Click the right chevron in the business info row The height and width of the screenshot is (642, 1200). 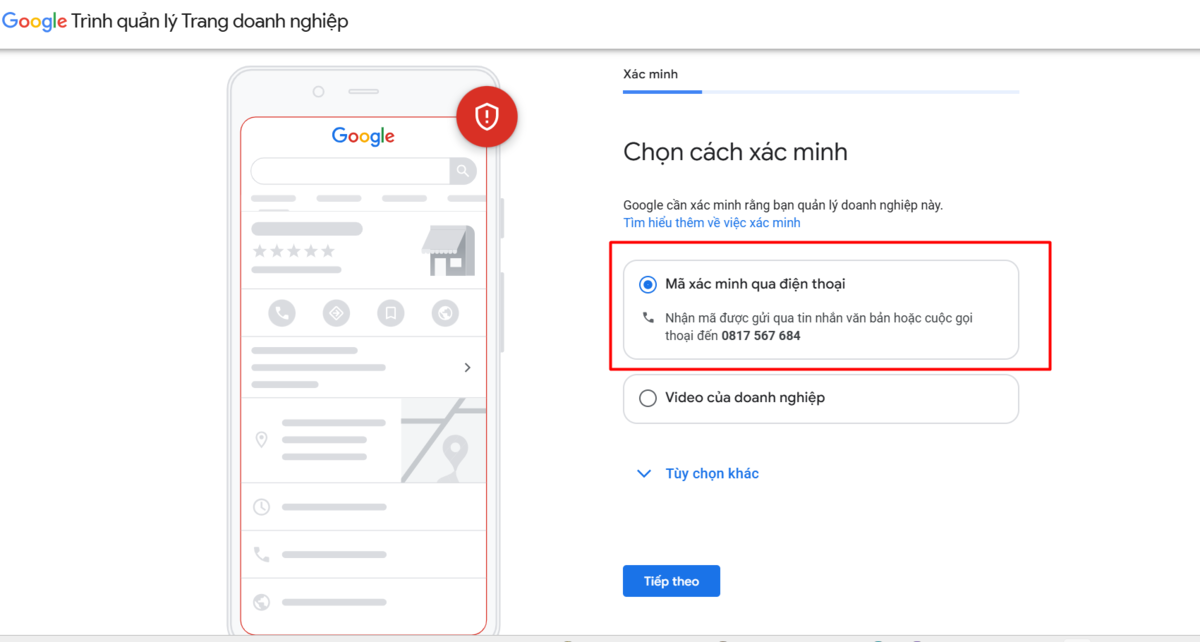(x=466, y=367)
